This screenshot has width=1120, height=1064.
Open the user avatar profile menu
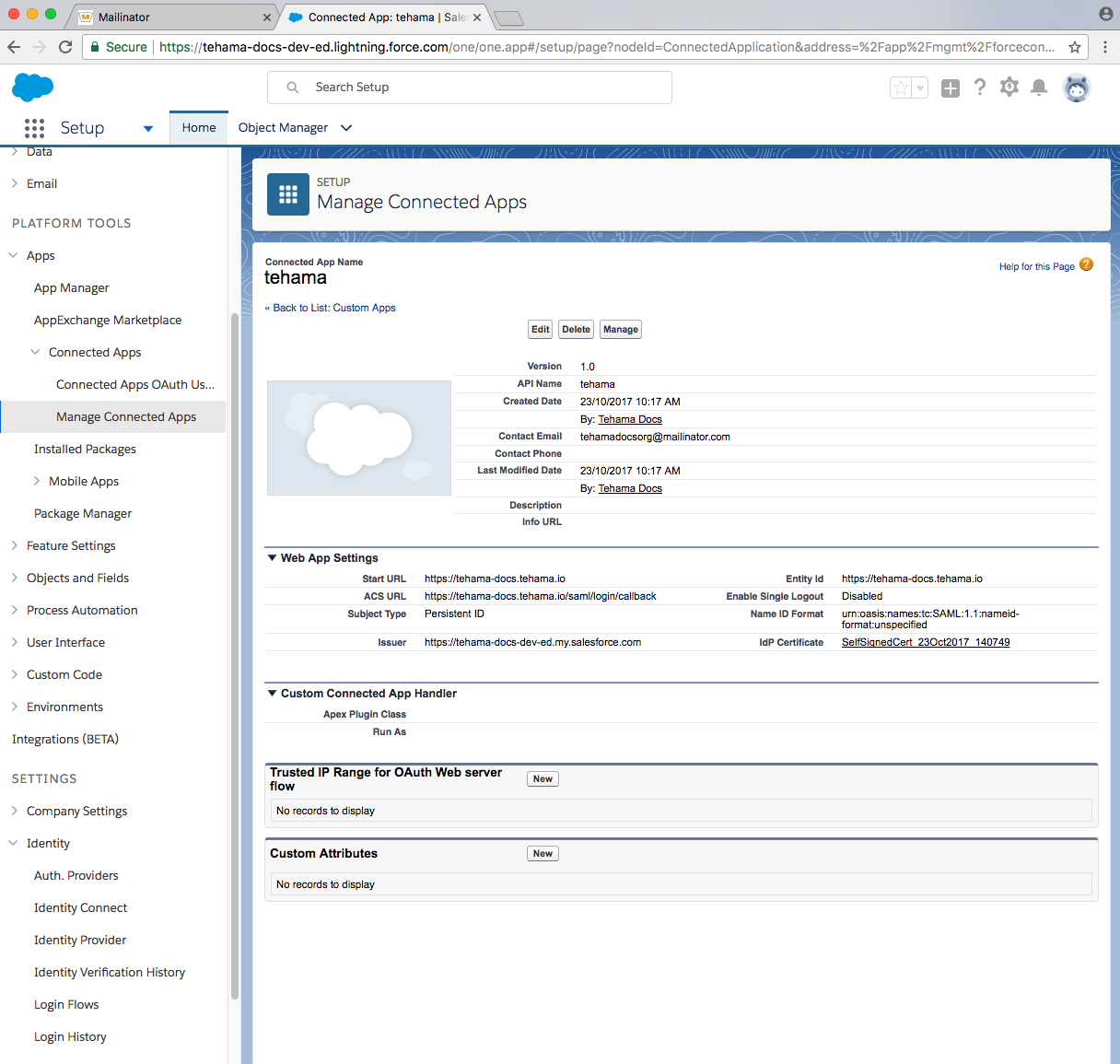[x=1077, y=88]
